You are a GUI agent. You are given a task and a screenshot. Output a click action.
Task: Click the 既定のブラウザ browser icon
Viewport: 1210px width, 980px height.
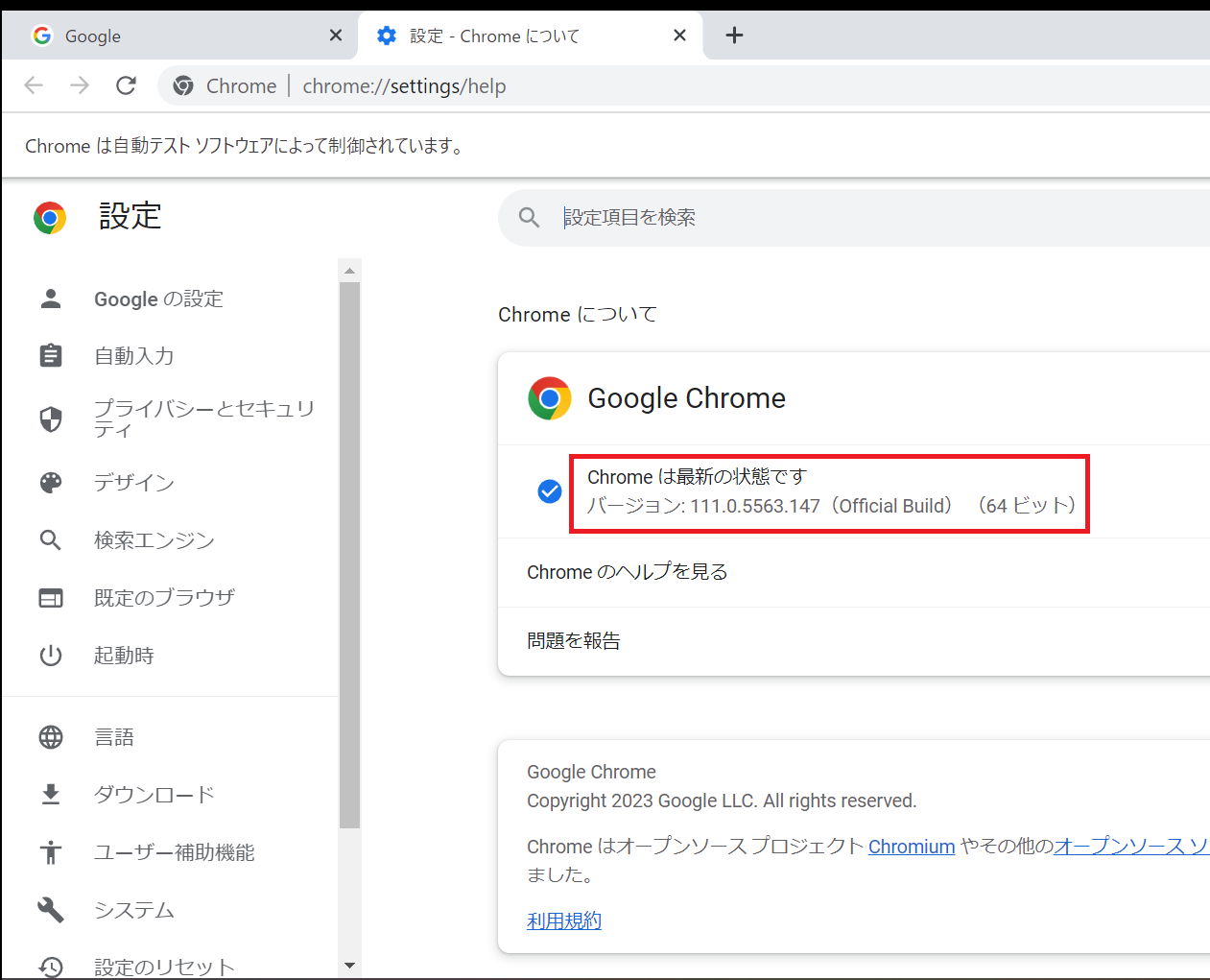(50, 597)
